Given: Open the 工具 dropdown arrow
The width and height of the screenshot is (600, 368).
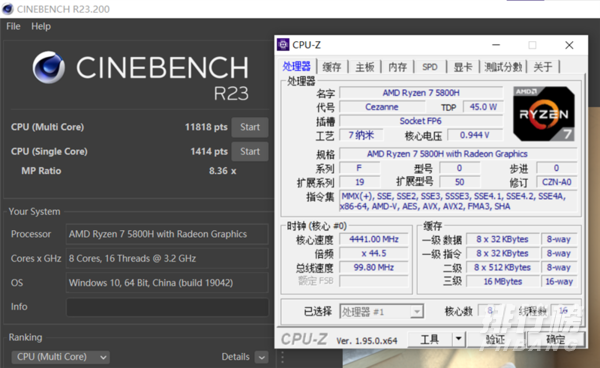Looking at the screenshot, I should 458,339.
